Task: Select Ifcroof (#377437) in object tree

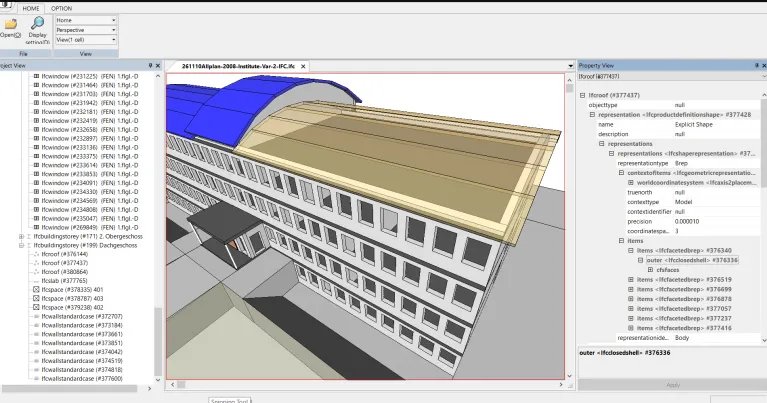Action: point(65,263)
